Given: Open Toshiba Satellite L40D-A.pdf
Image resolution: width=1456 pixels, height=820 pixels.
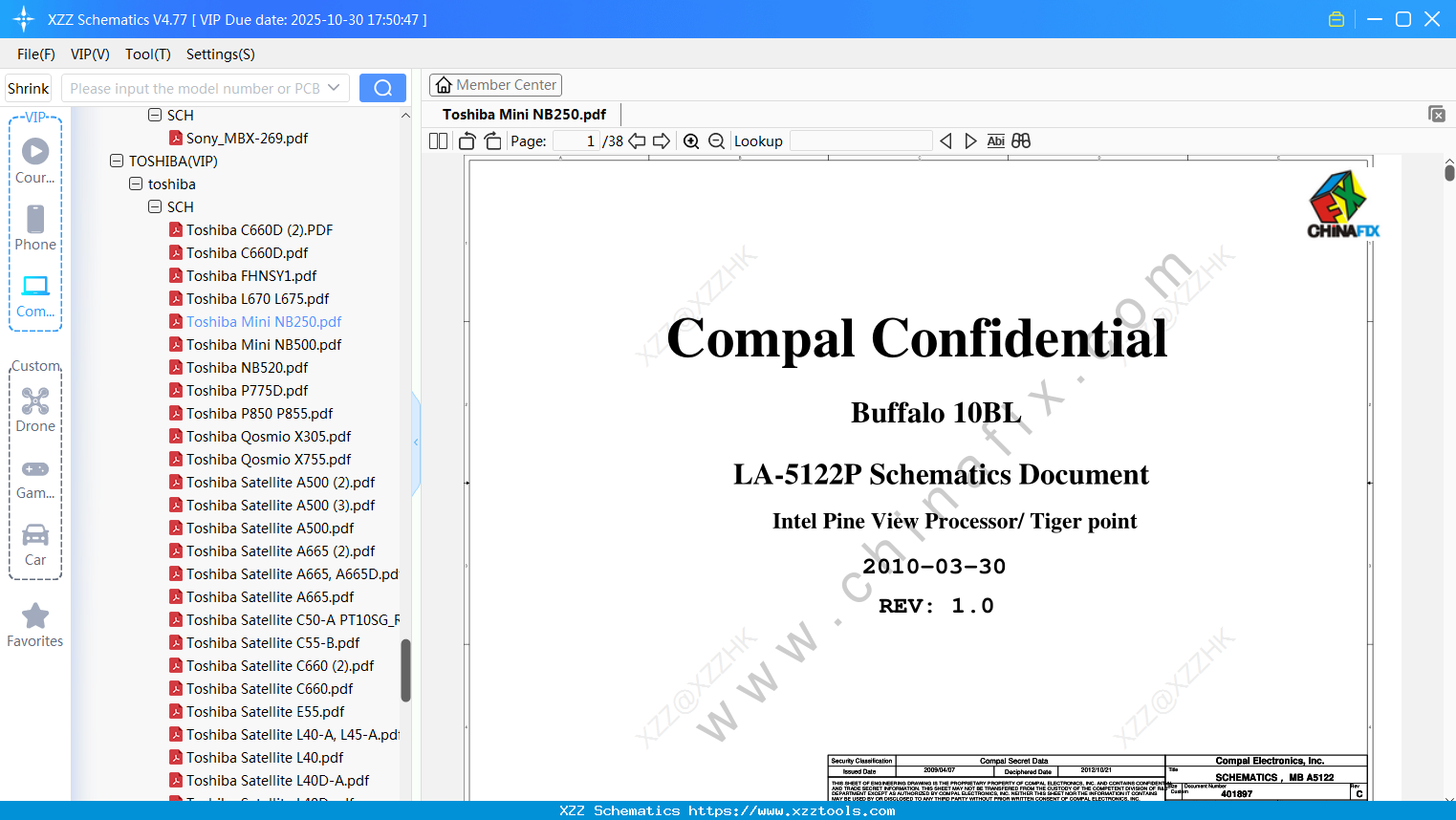Looking at the screenshot, I should [x=278, y=781].
